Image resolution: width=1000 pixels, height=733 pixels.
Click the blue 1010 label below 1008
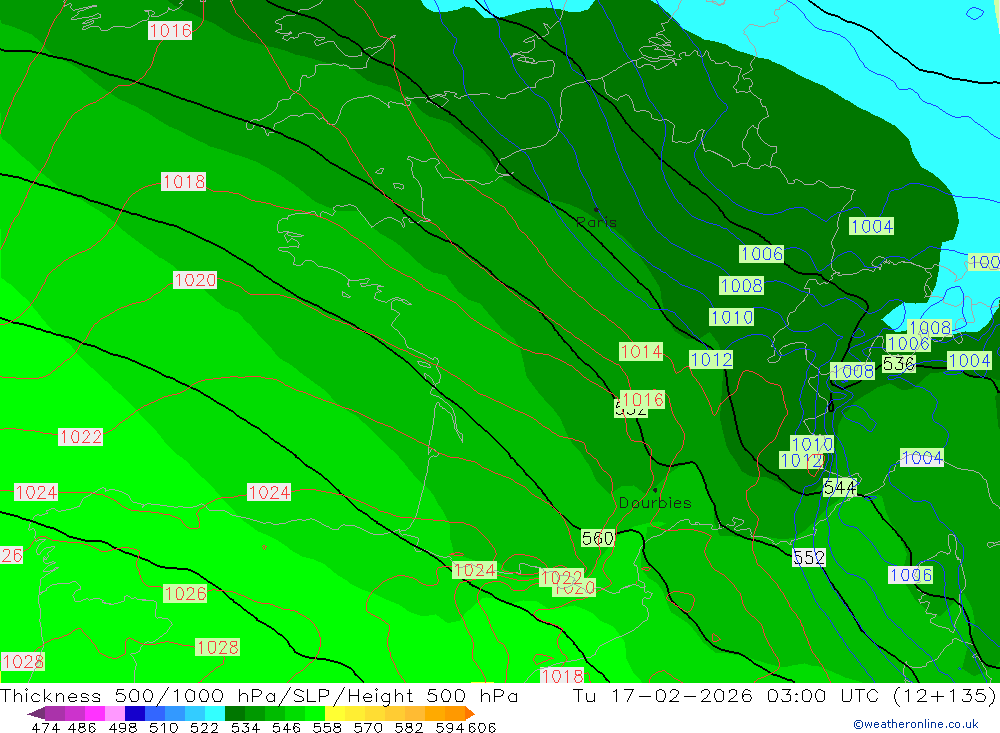[732, 317]
